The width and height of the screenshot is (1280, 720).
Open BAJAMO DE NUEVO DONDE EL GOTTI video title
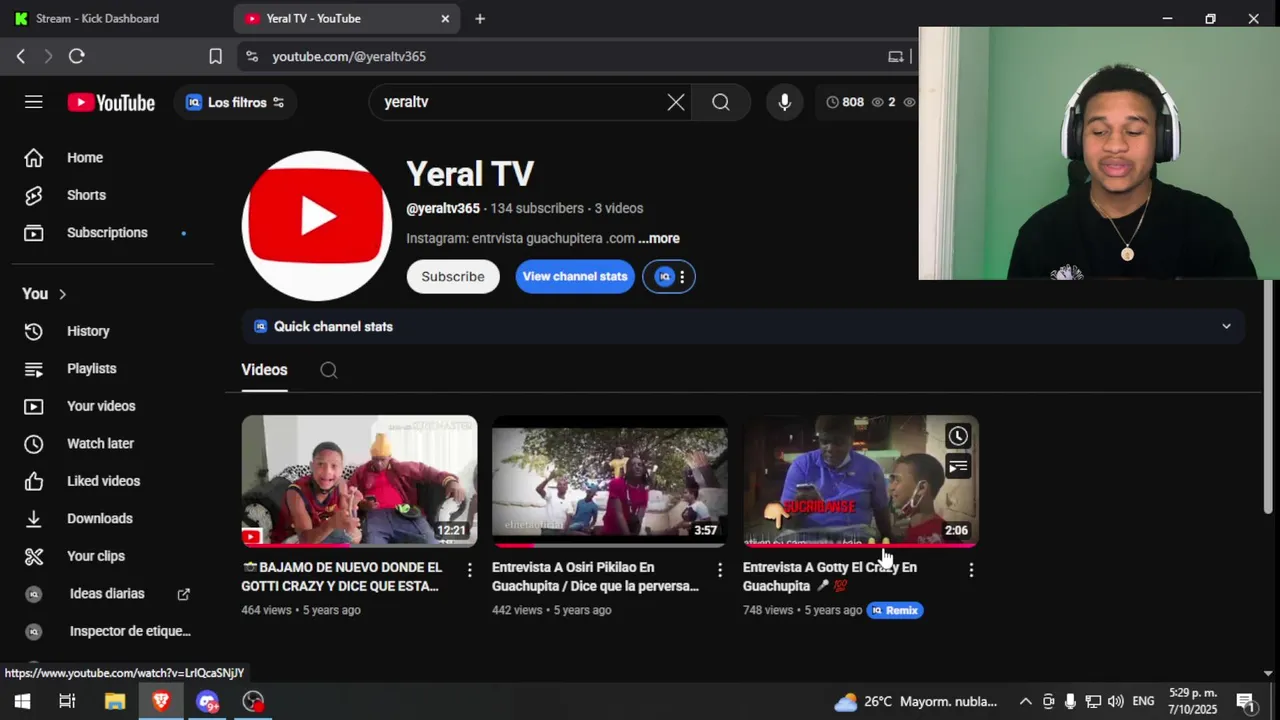pyautogui.click(x=342, y=576)
